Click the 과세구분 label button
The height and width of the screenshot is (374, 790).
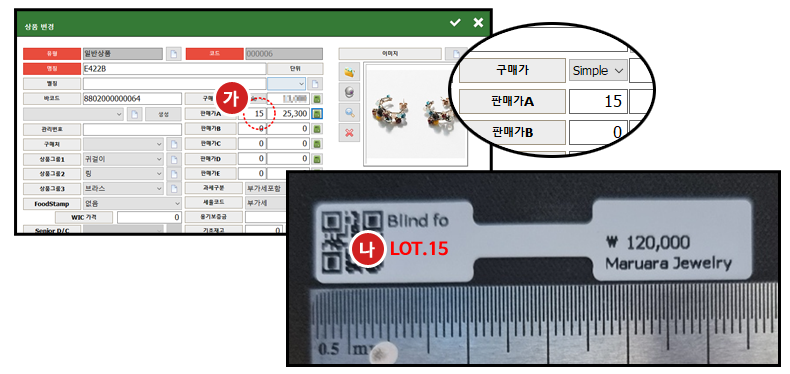214,189
